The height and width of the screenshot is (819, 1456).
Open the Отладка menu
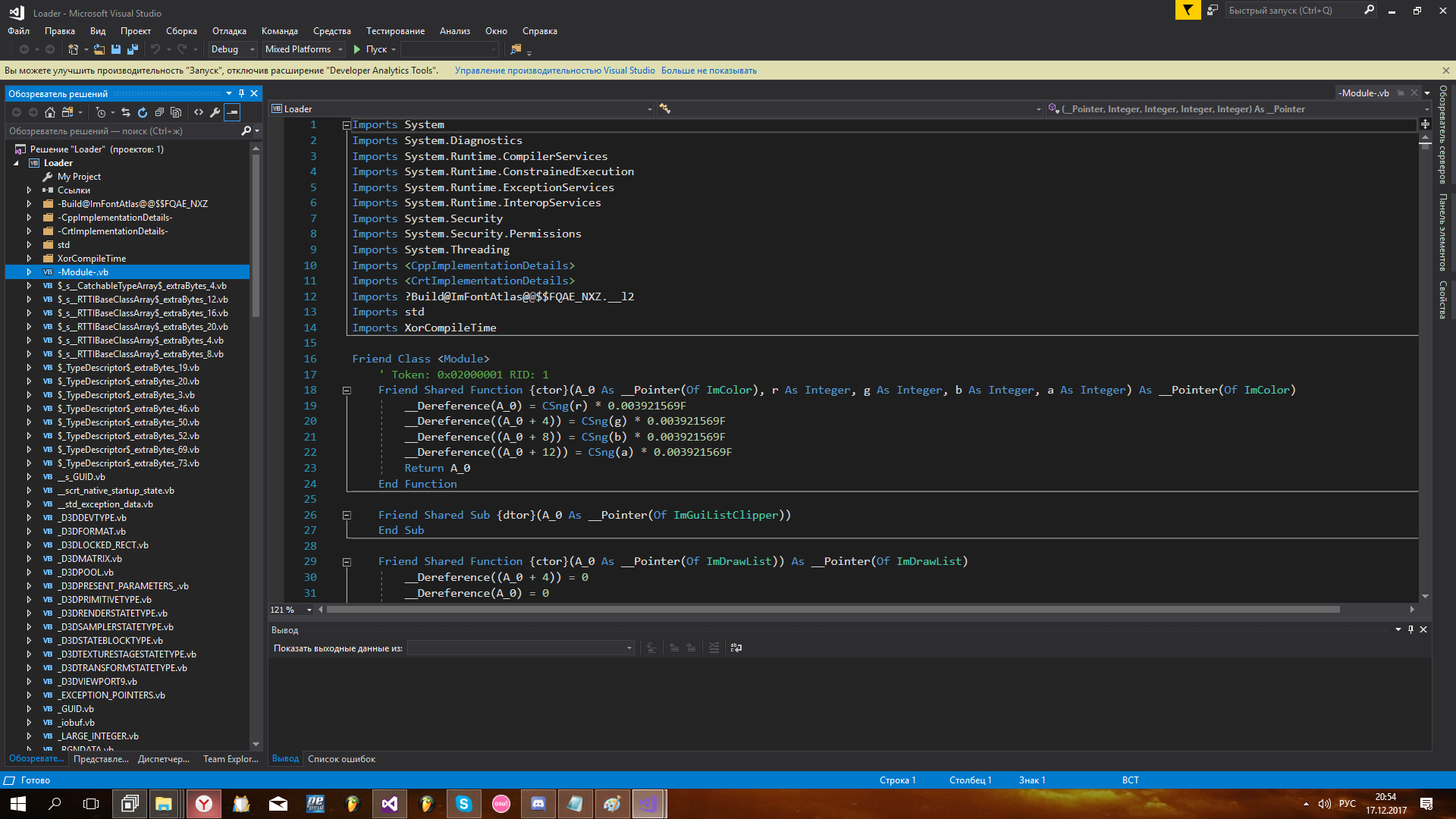pos(229,31)
